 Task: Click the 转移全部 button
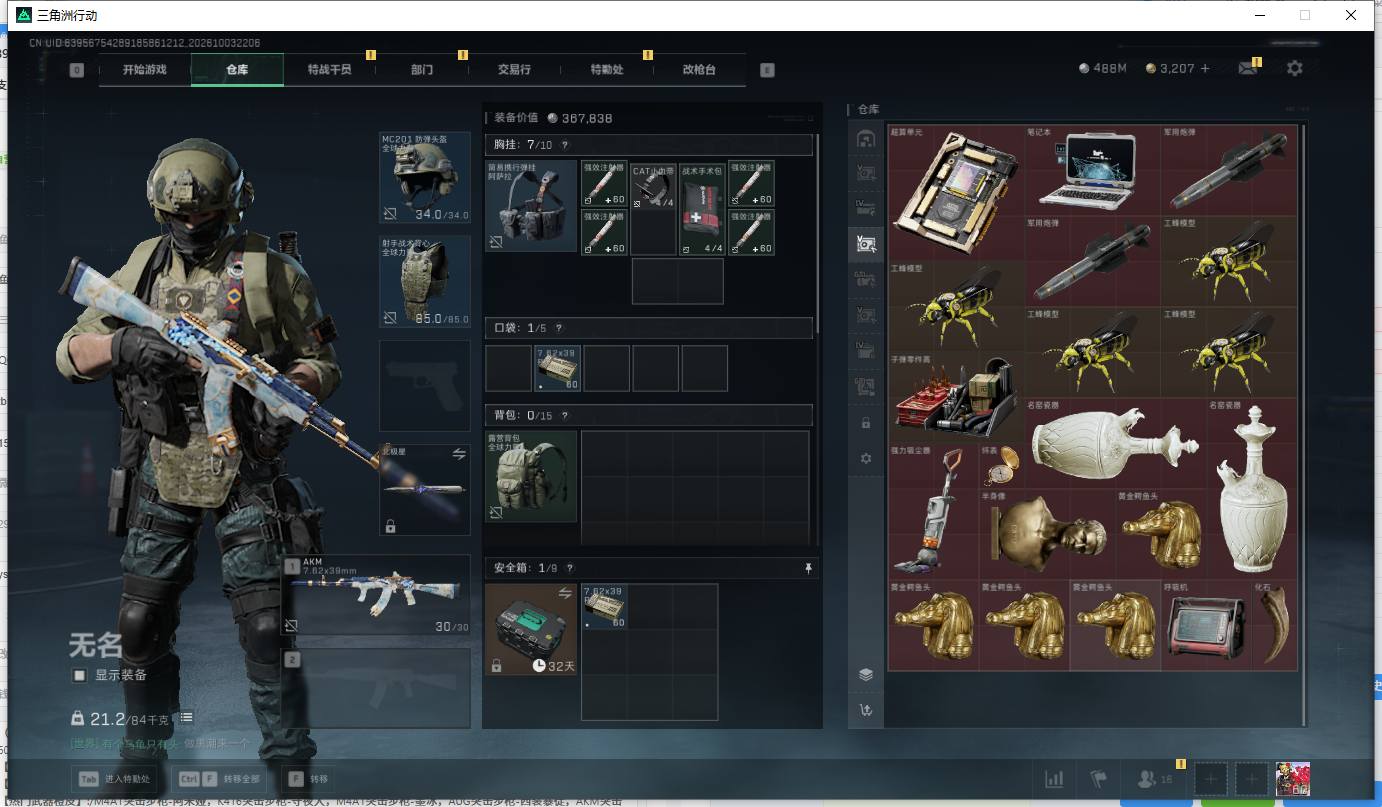coord(221,779)
